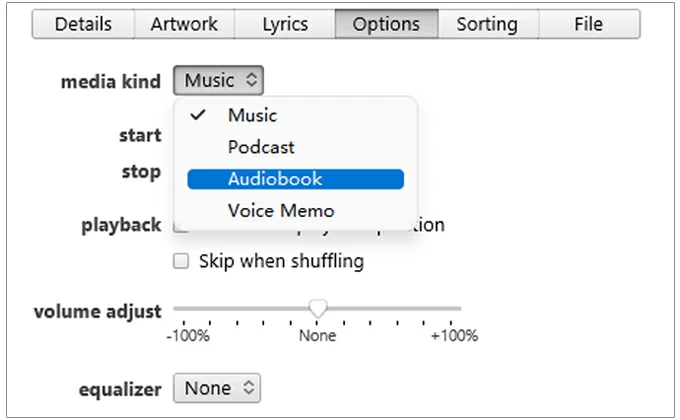
Task: Click the media kind dropdown button
Action: tap(219, 80)
